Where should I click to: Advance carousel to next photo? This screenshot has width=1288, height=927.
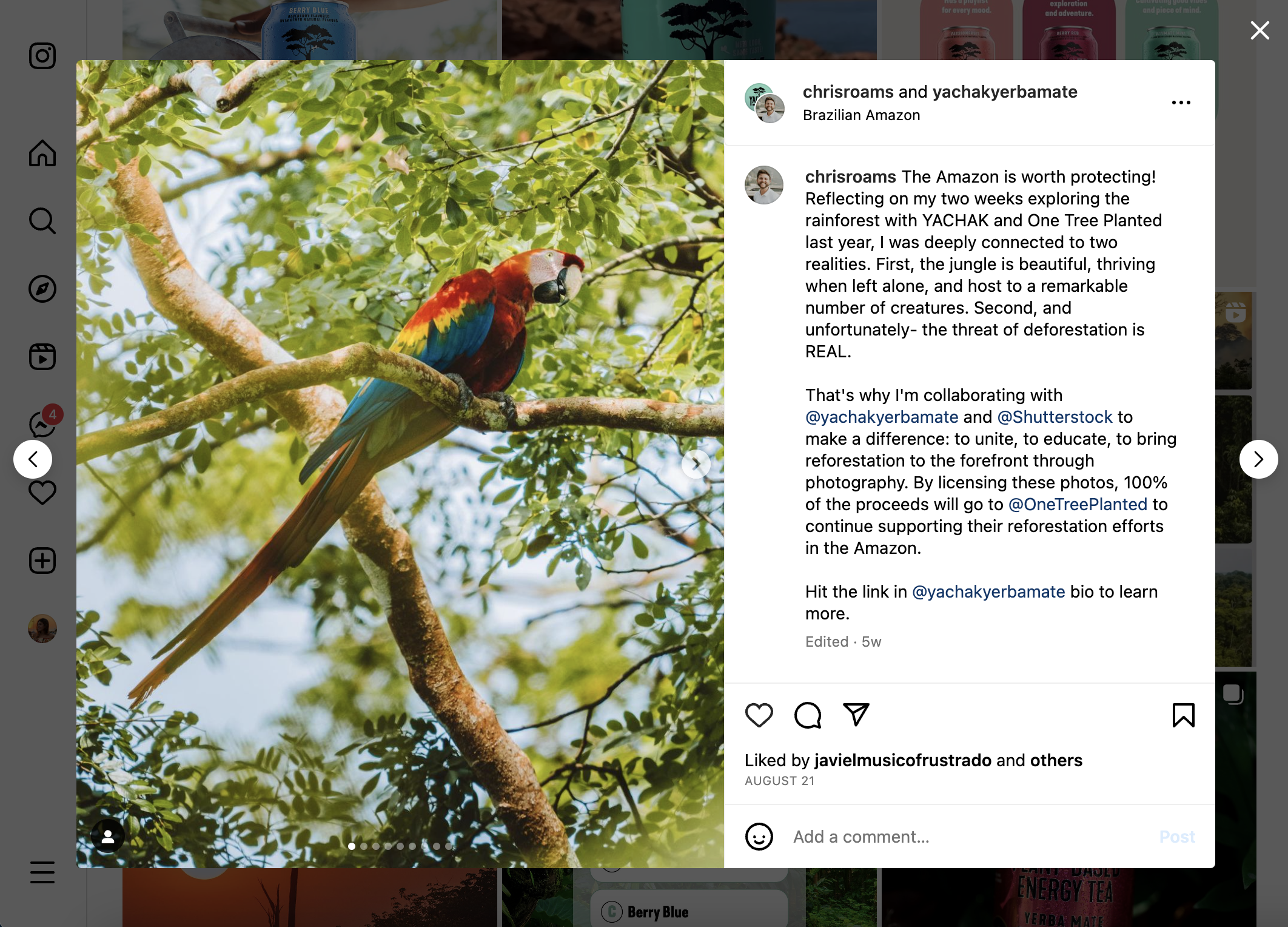pyautogui.click(x=696, y=464)
